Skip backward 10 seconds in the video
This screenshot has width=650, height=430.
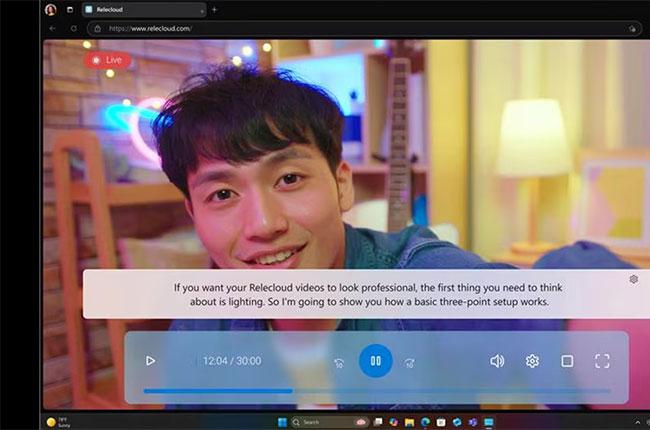pos(339,363)
